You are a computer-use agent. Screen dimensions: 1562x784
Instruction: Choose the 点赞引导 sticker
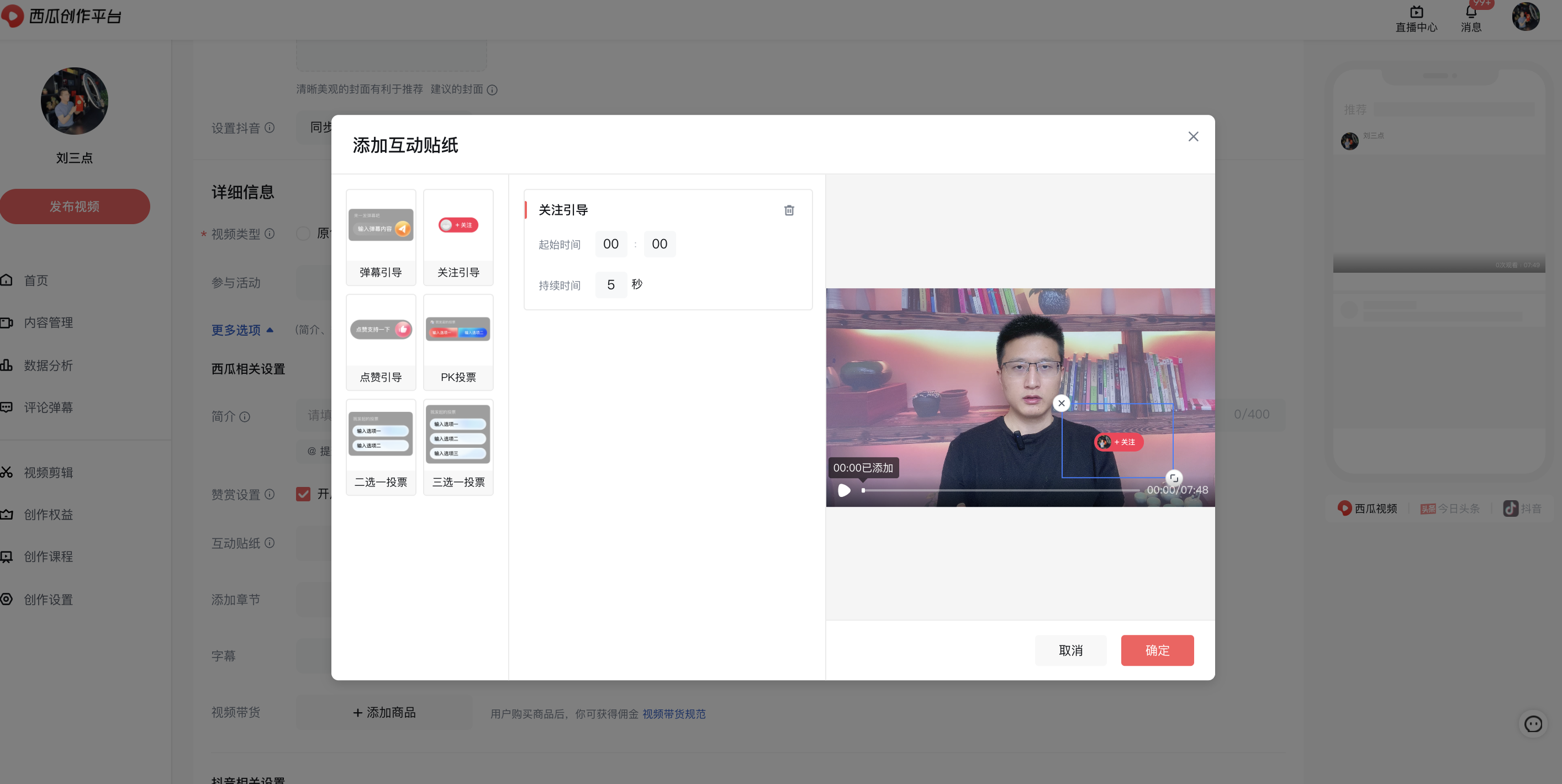tap(381, 342)
